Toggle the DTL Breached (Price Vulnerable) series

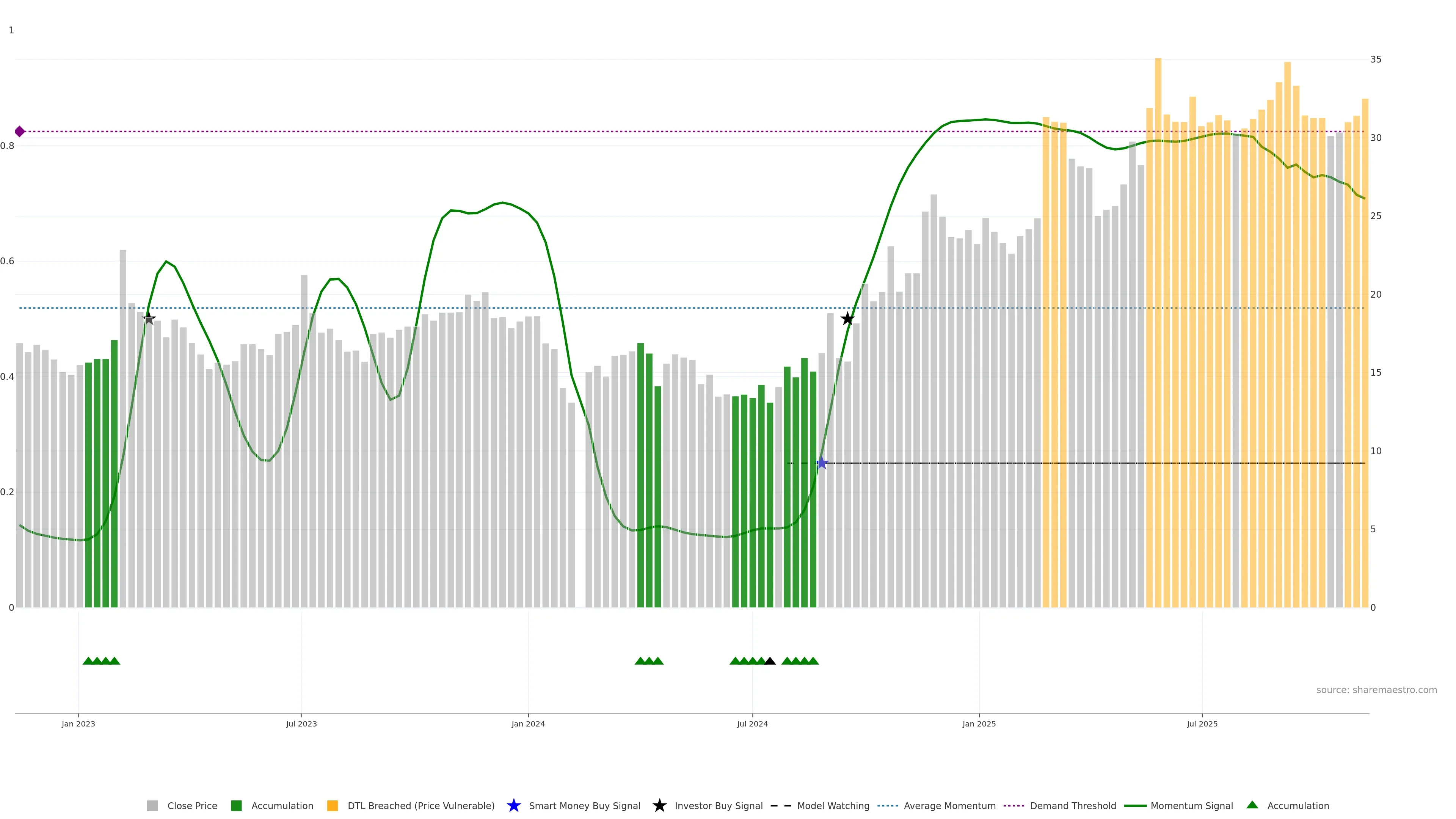point(420,806)
